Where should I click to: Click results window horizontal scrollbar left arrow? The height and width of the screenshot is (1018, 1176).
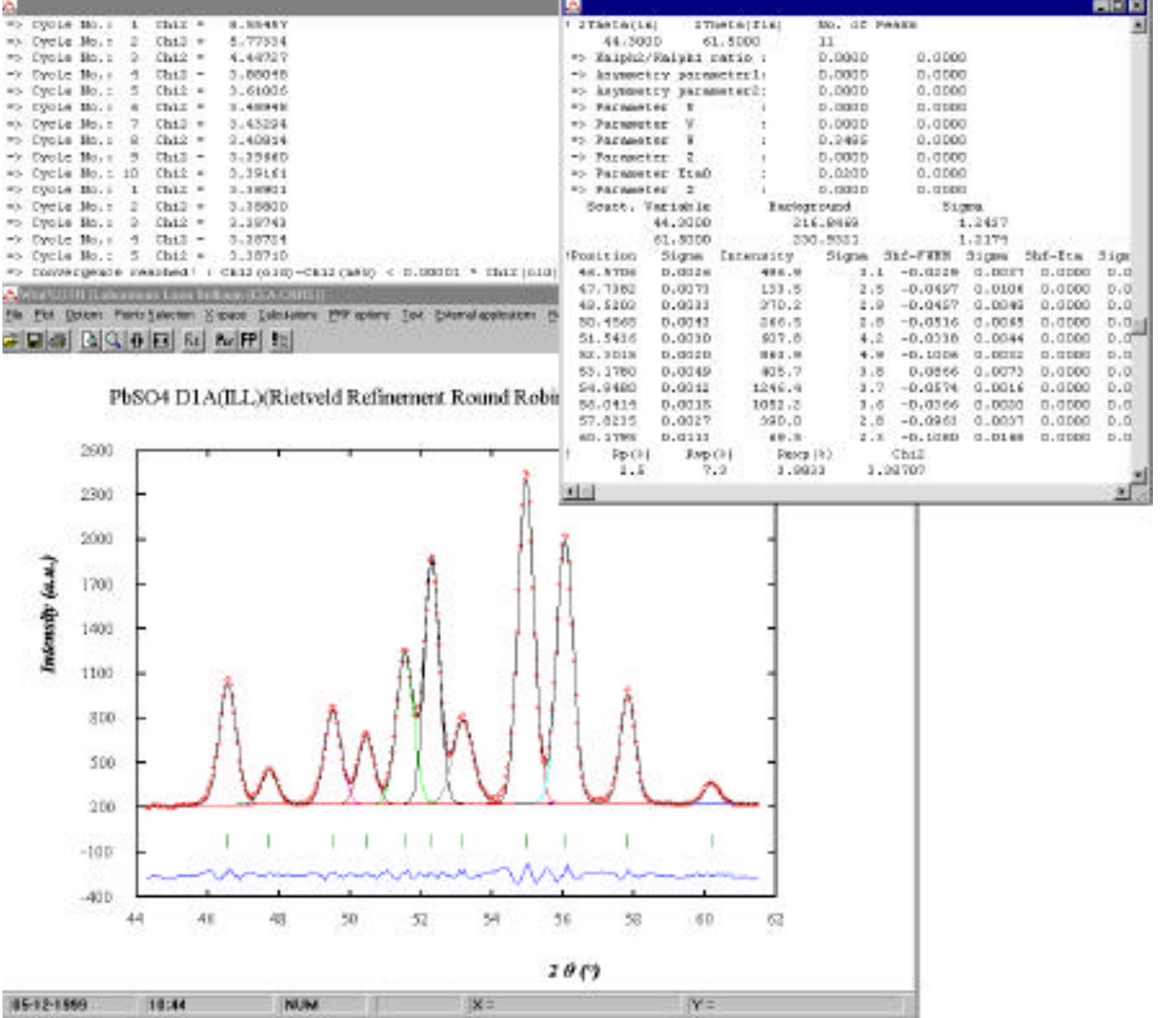(x=571, y=492)
